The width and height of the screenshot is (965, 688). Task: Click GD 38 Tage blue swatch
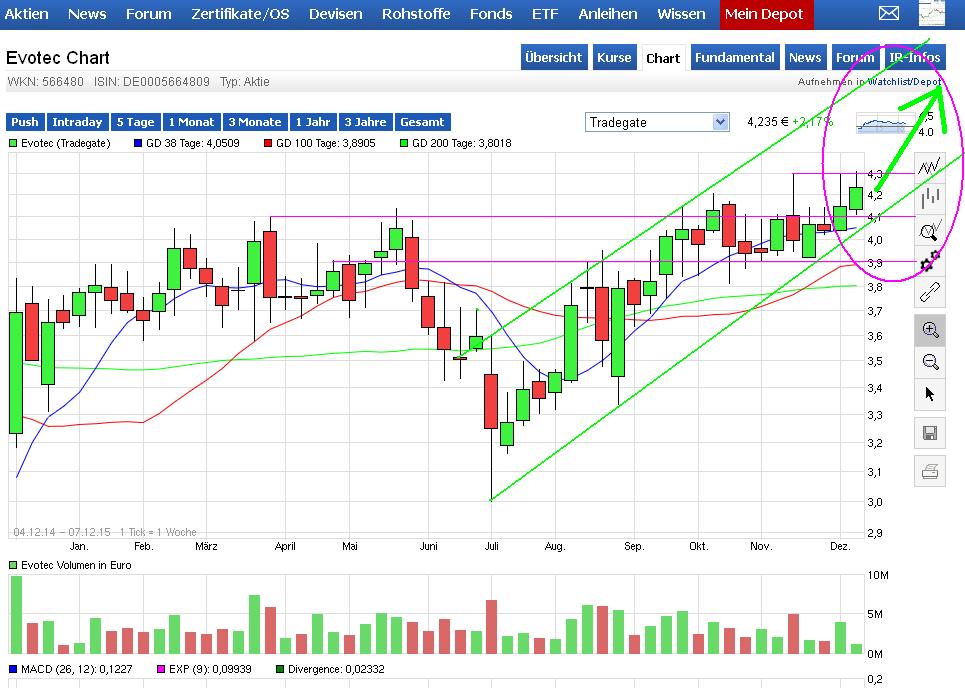[x=138, y=143]
